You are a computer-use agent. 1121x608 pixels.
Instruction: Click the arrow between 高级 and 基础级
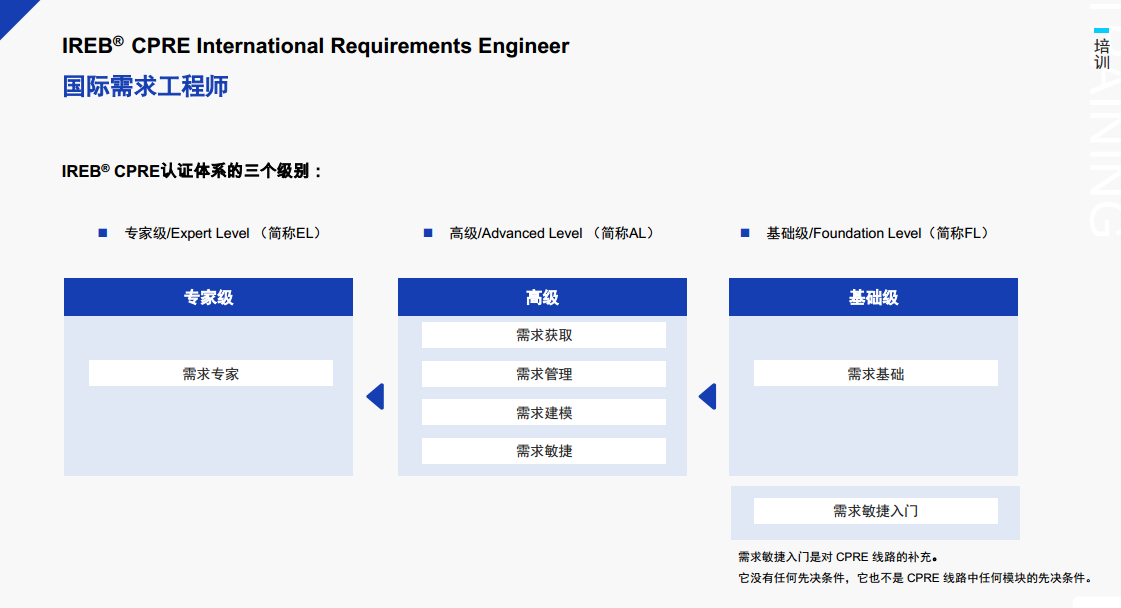708,396
